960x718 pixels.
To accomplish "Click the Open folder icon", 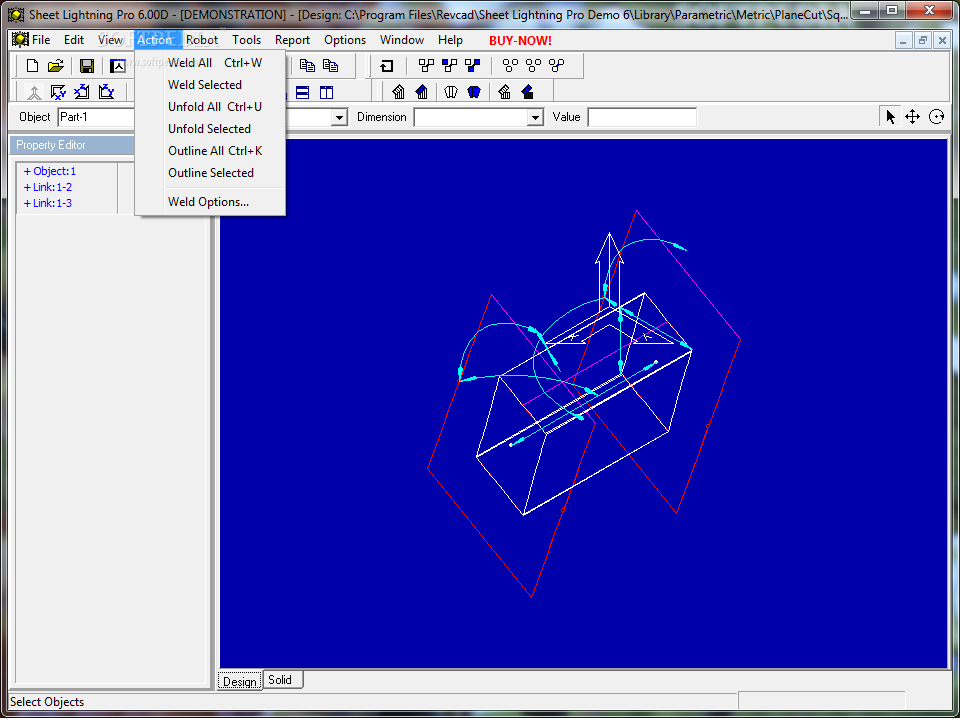I will 56,65.
